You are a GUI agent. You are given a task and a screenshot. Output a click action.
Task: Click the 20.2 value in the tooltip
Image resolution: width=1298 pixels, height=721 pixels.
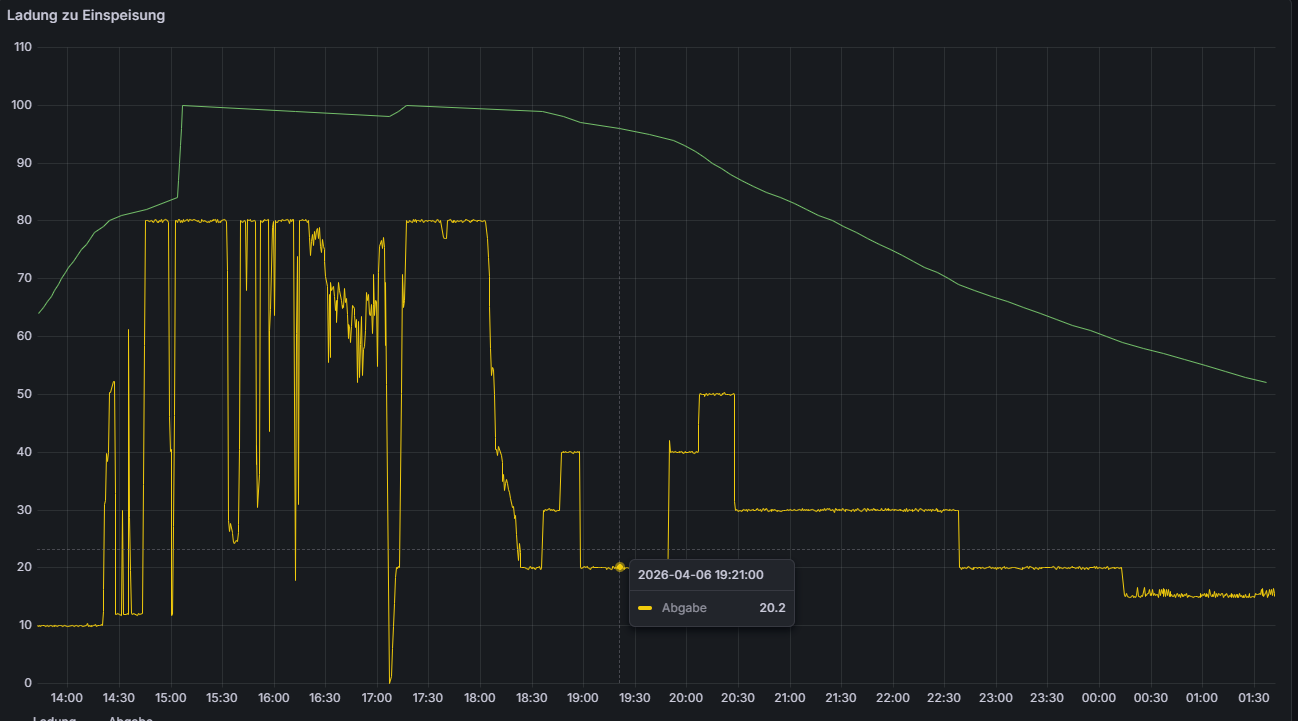point(772,608)
